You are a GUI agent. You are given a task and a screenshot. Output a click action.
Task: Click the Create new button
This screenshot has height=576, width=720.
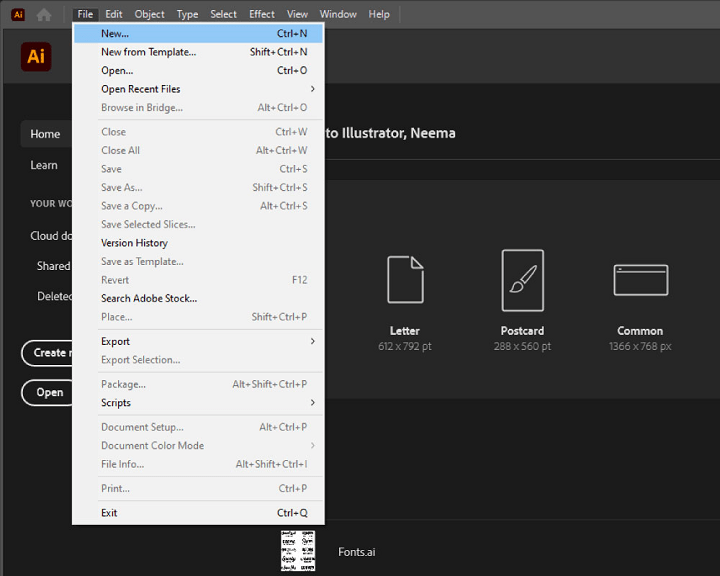pos(47,353)
